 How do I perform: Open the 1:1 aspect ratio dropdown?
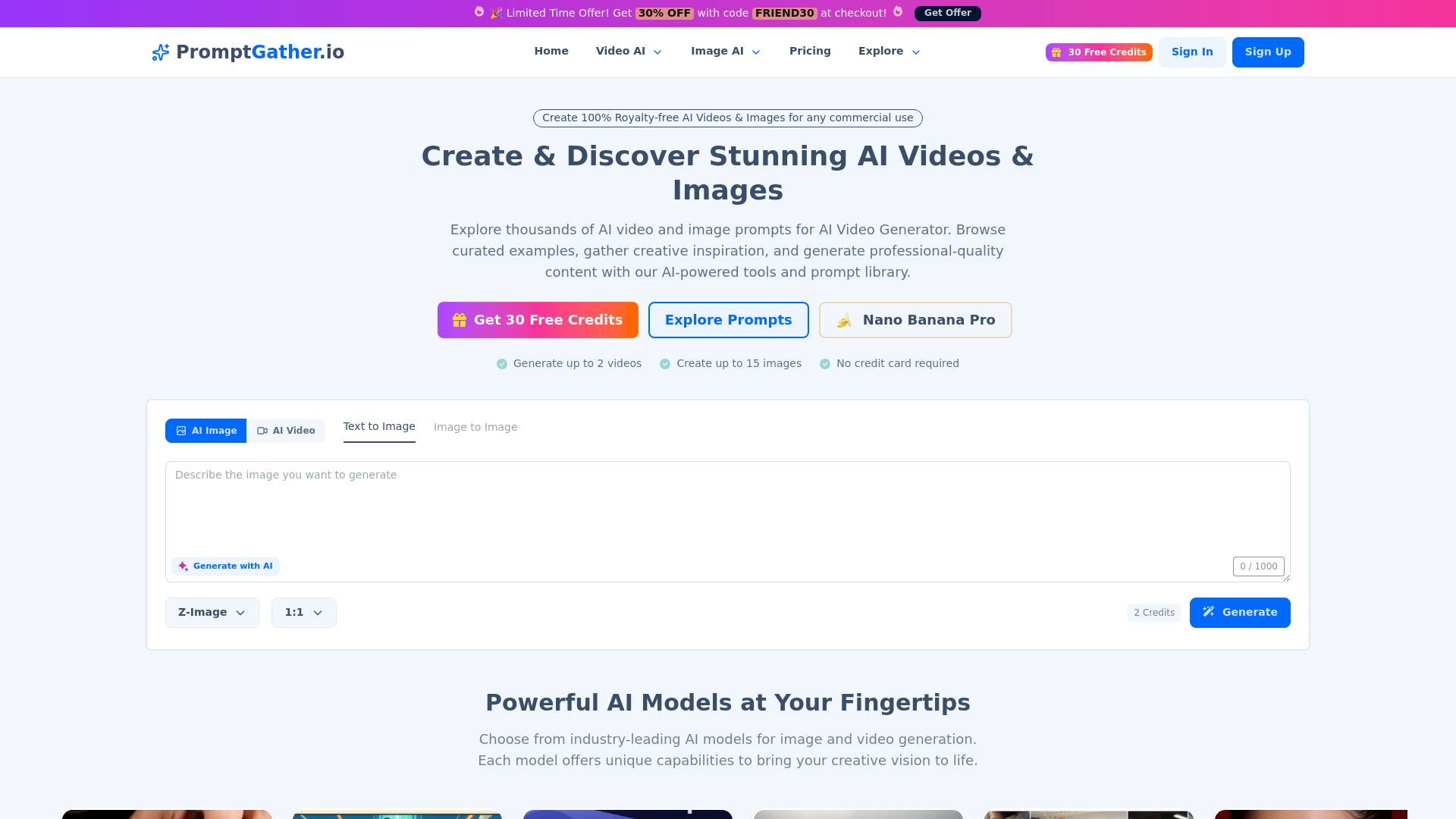click(304, 613)
